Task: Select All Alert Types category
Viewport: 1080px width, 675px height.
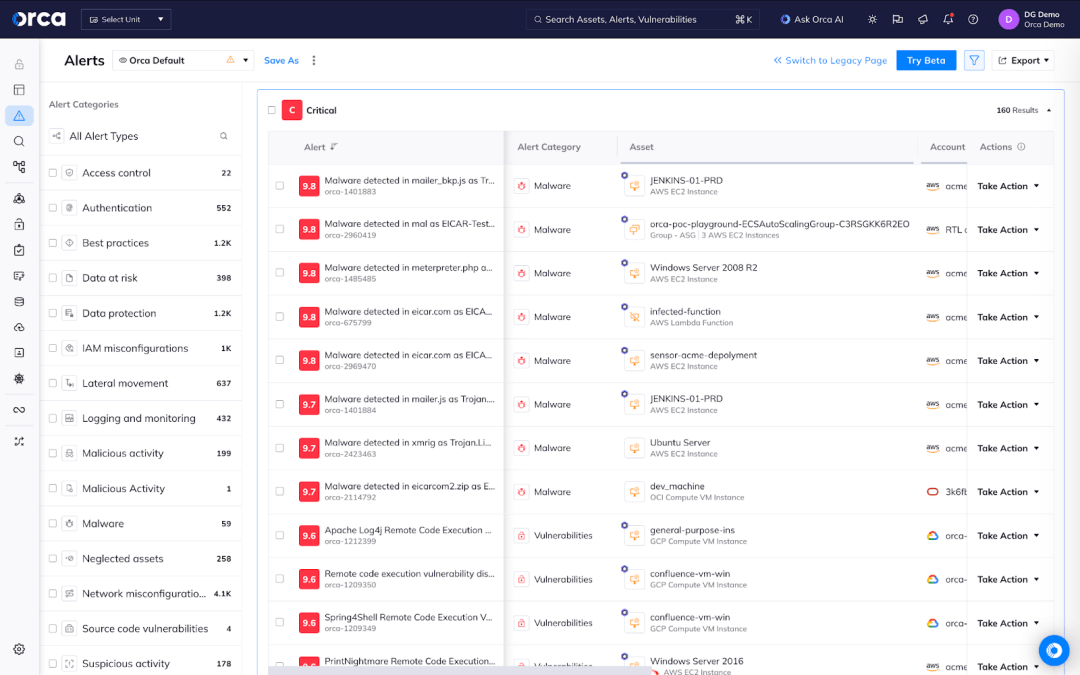Action: point(103,136)
